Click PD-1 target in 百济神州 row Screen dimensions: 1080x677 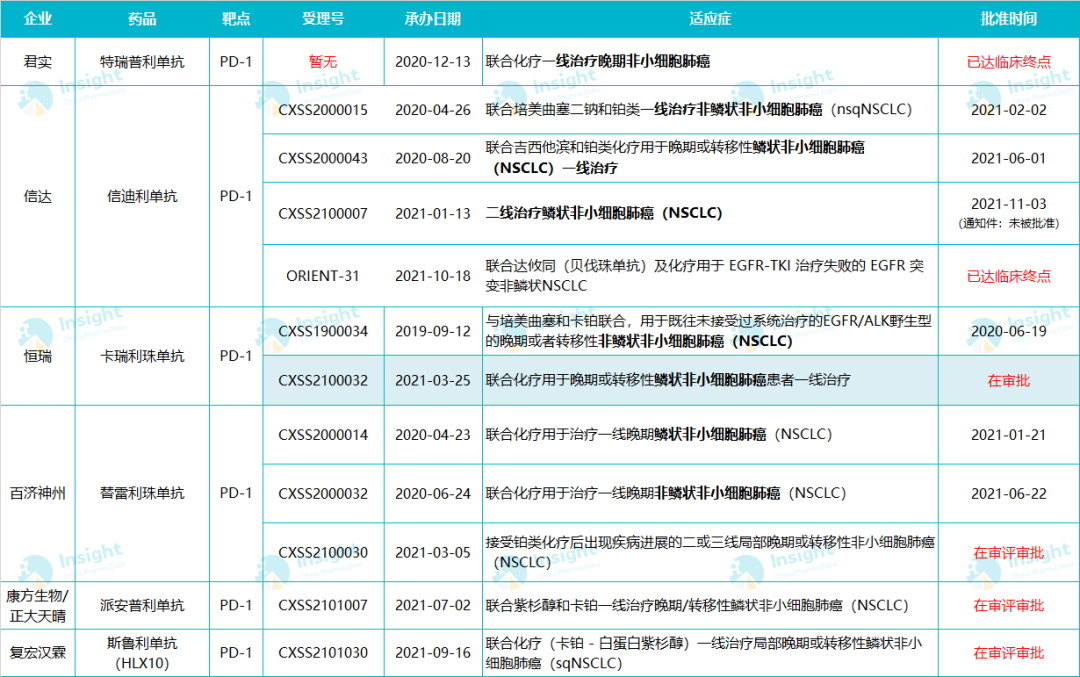(236, 493)
